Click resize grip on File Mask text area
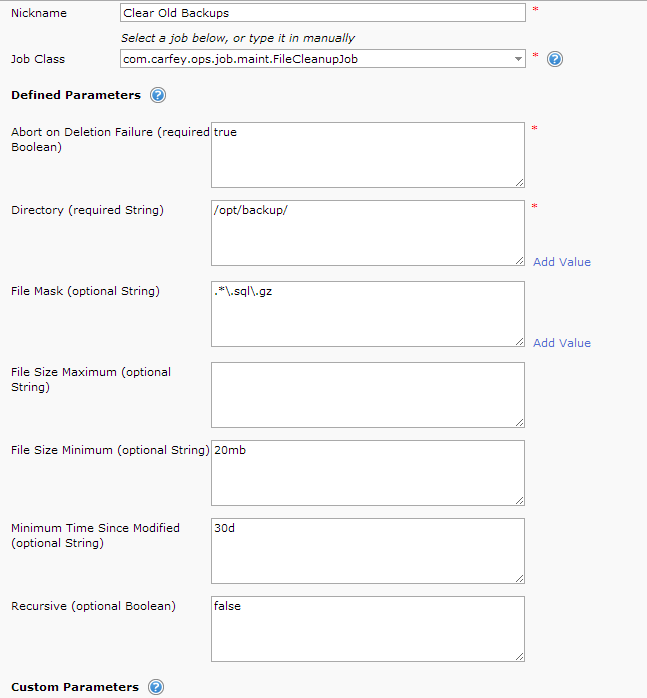The height and width of the screenshot is (698, 647). click(x=519, y=341)
